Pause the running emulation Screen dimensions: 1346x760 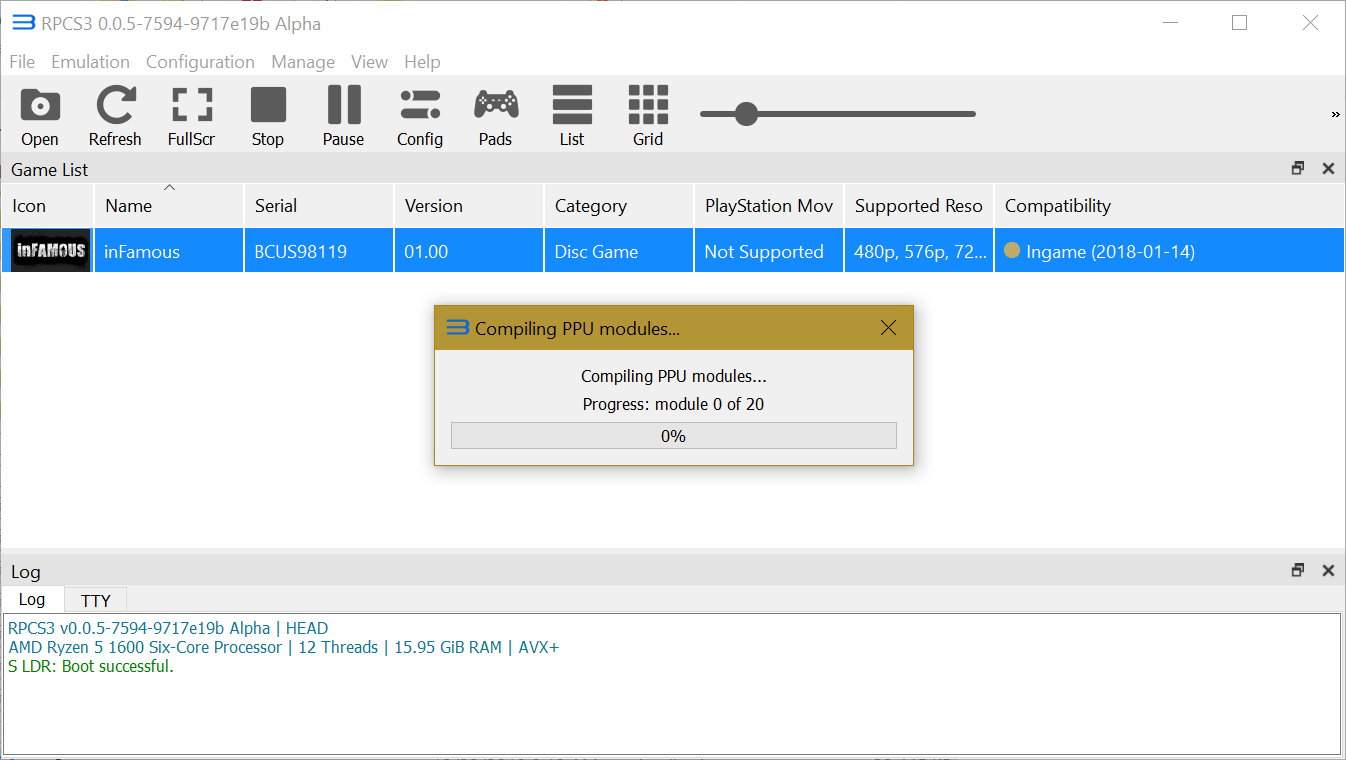343,116
